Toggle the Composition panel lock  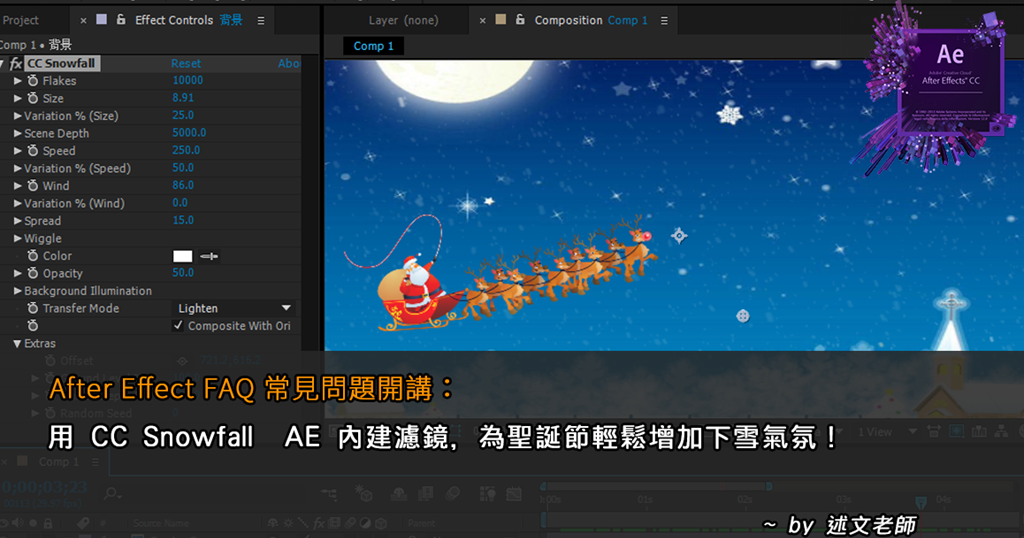pos(520,20)
